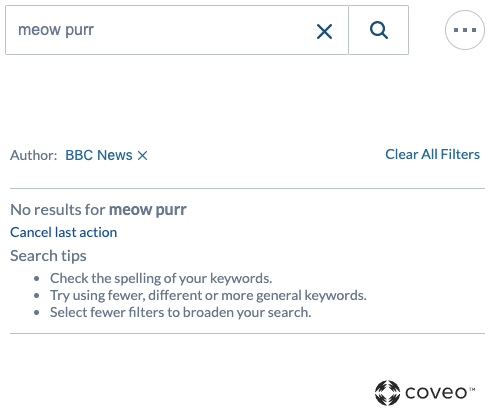Click the bullet before the fewer filters tip
The image size is (490, 414).
pyautogui.click(x=37, y=313)
